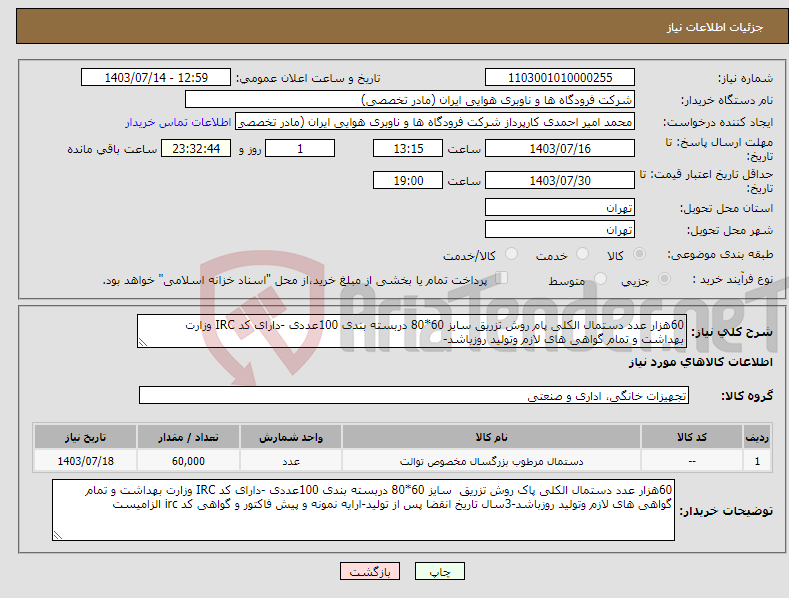Click the شهر محل تحویل field تهران
This screenshot has height=598, width=789.
tap(560, 230)
